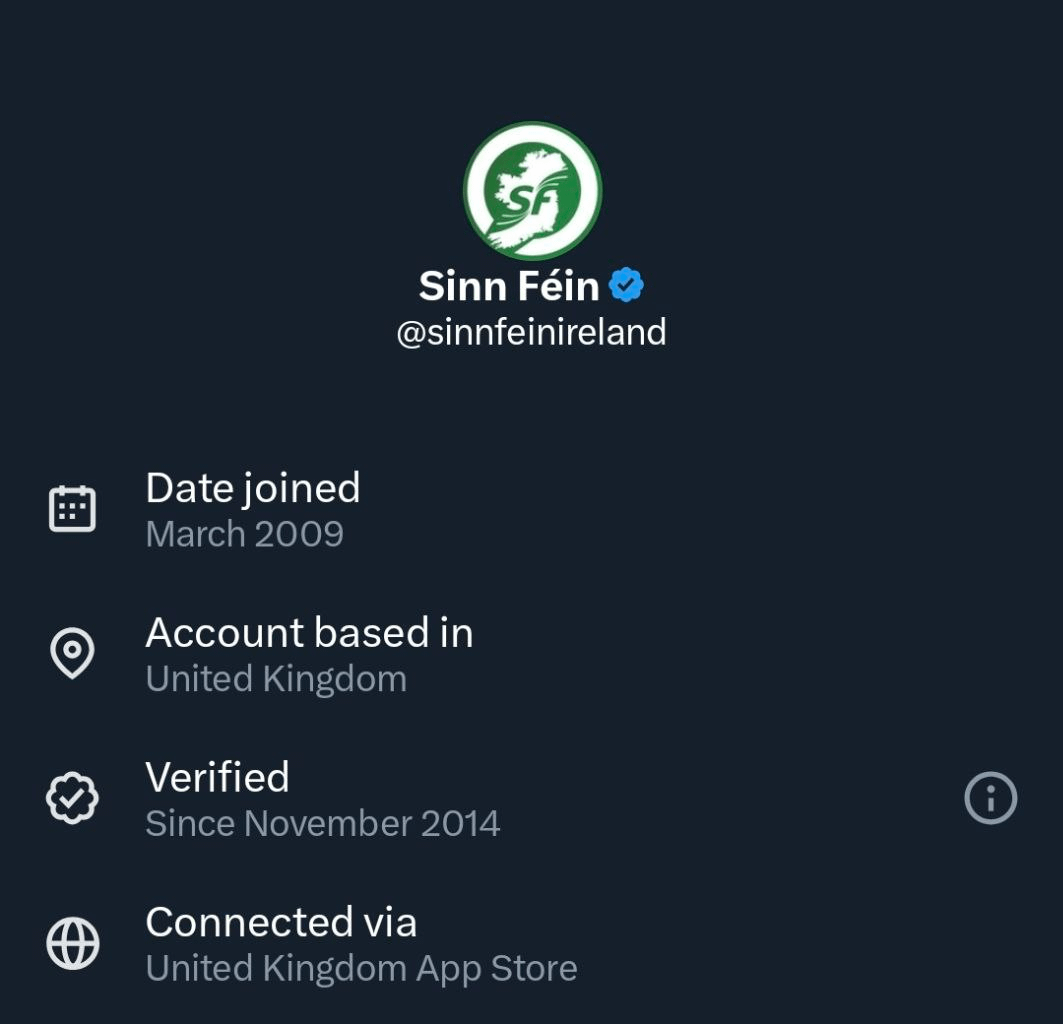This screenshot has height=1024, width=1063.
Task: Select the Sinn Féin display name
Action: coord(508,287)
